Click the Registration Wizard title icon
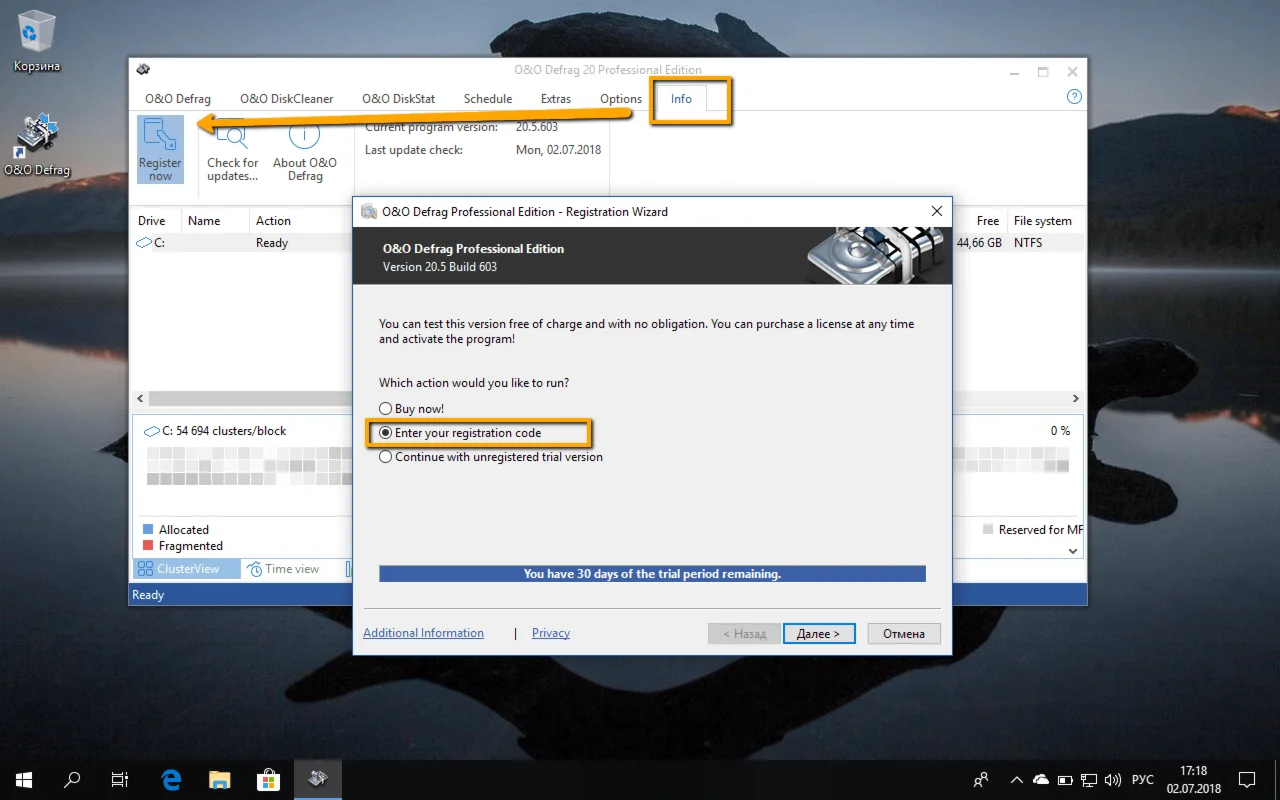Image resolution: width=1280 pixels, height=800 pixels. coord(369,211)
